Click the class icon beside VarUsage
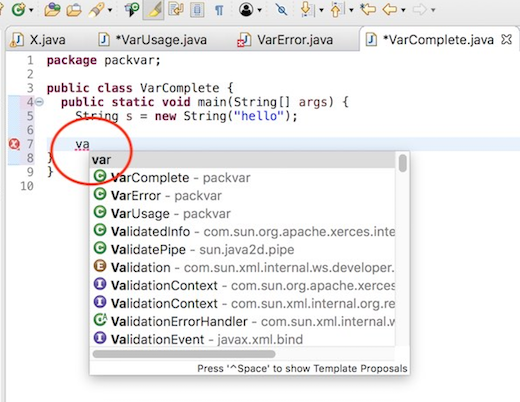This screenshot has width=520, height=402. pos(100,212)
